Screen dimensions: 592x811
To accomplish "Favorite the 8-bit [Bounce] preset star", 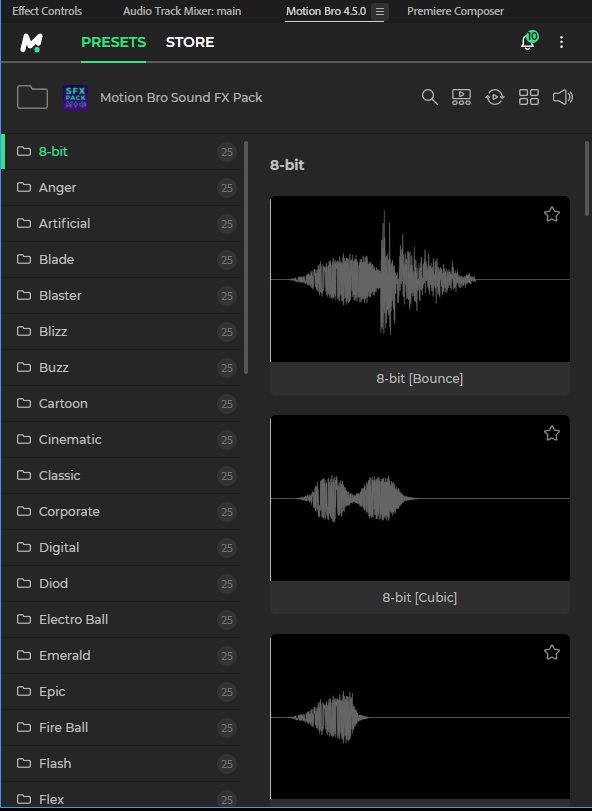I will [x=552, y=214].
